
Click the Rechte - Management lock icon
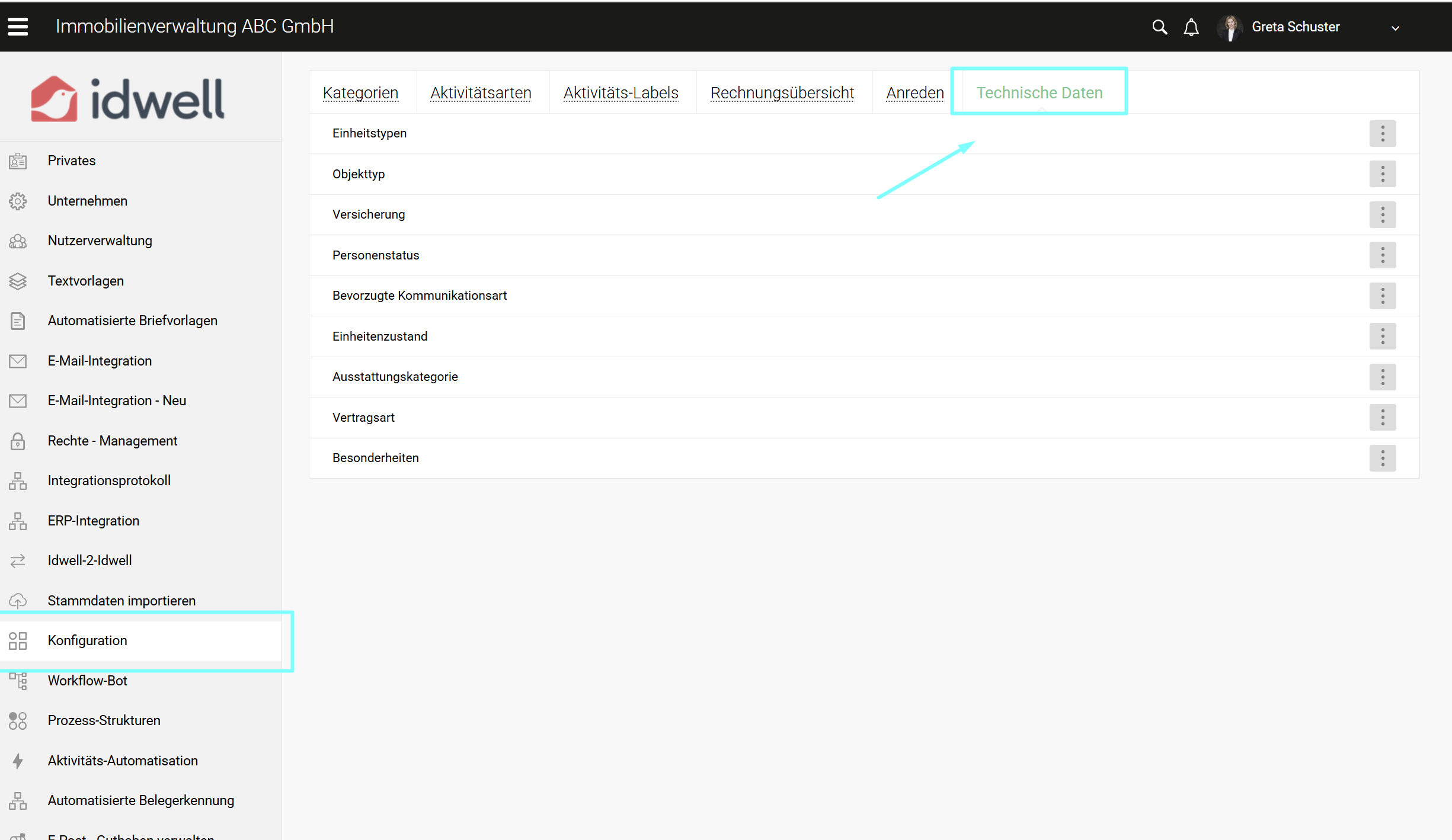coord(18,441)
